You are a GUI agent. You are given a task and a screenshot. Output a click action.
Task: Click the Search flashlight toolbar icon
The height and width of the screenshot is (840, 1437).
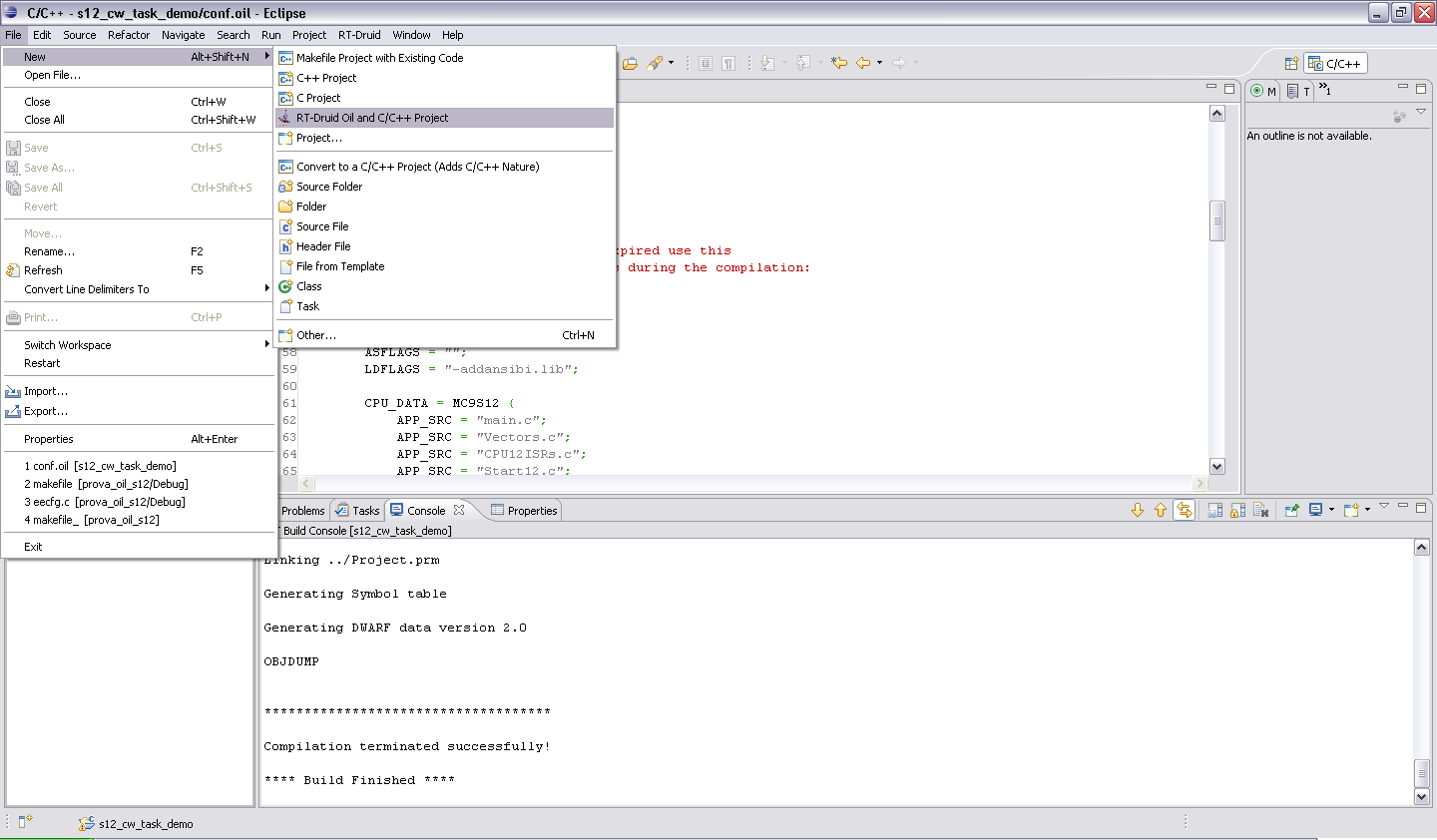point(655,63)
